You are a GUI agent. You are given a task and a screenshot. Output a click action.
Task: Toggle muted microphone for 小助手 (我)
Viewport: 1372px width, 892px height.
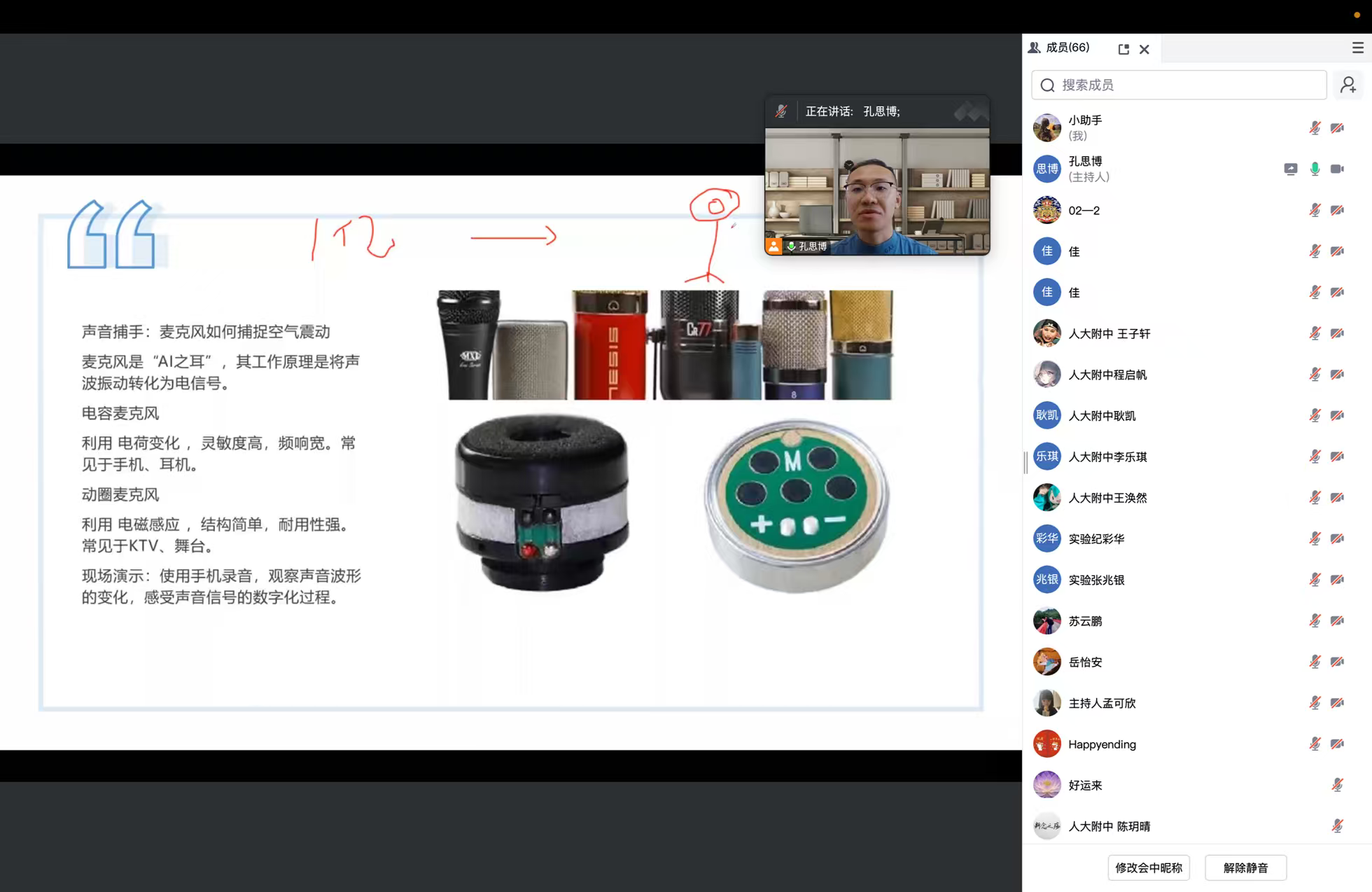1315,128
